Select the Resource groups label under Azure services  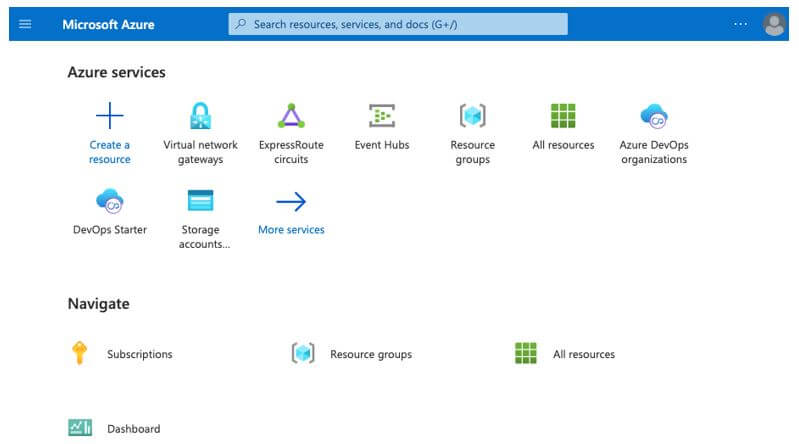click(x=472, y=152)
